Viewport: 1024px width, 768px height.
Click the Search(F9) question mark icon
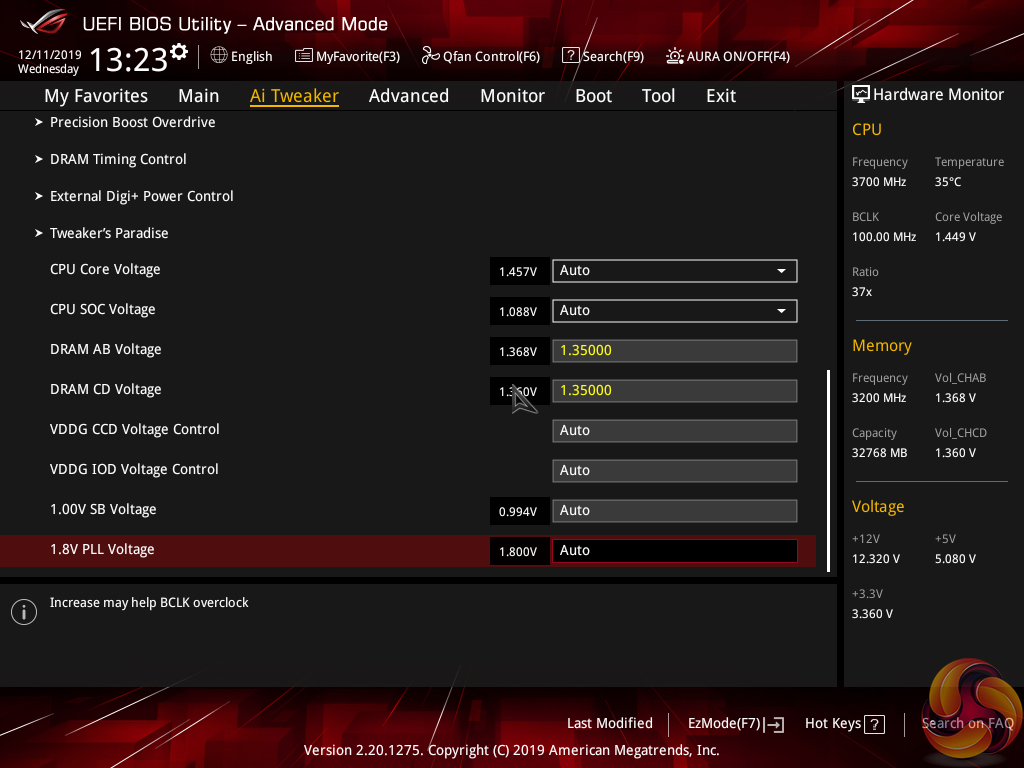point(570,56)
